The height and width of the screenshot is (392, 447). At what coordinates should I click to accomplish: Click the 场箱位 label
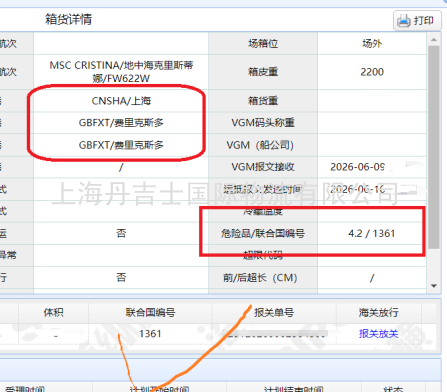pos(263,43)
